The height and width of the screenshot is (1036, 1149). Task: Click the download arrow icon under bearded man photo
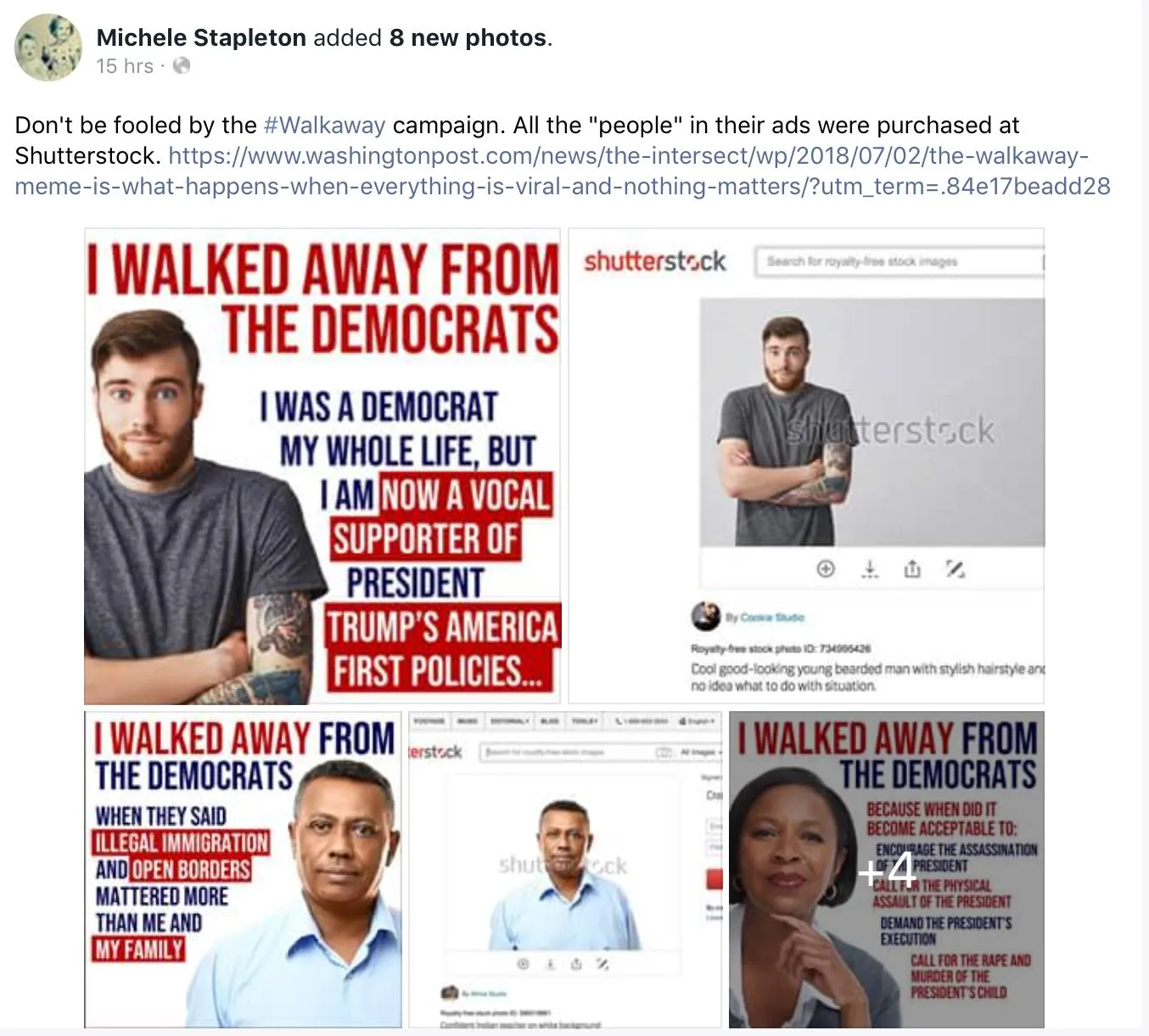[870, 568]
